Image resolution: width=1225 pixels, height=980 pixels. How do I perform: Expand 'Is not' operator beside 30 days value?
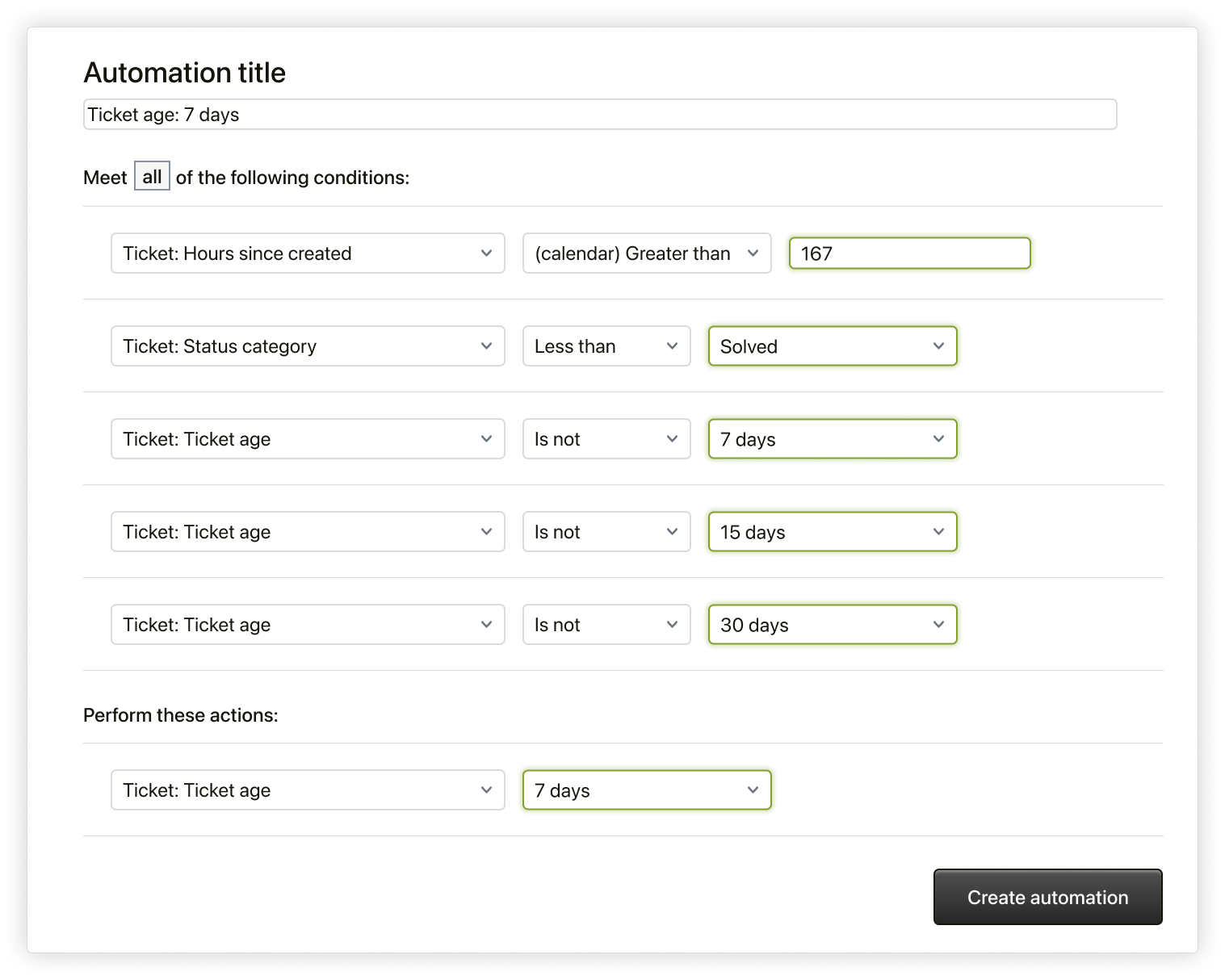pos(606,625)
